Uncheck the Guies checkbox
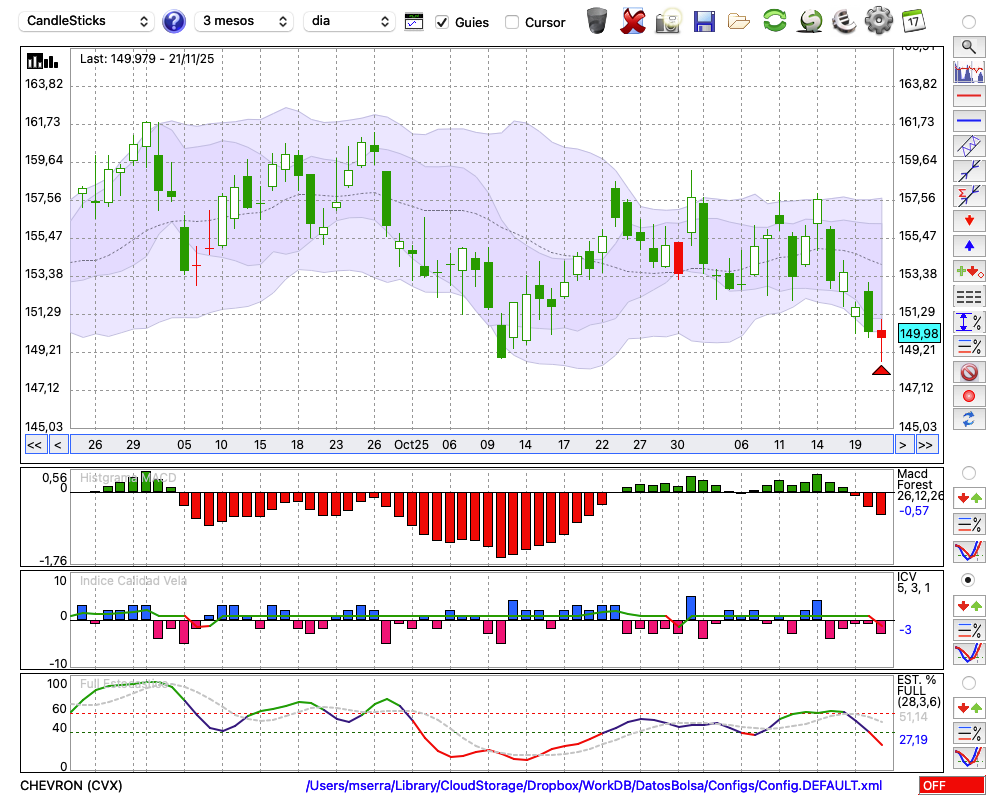The width and height of the screenshot is (1000, 800). 442,22
